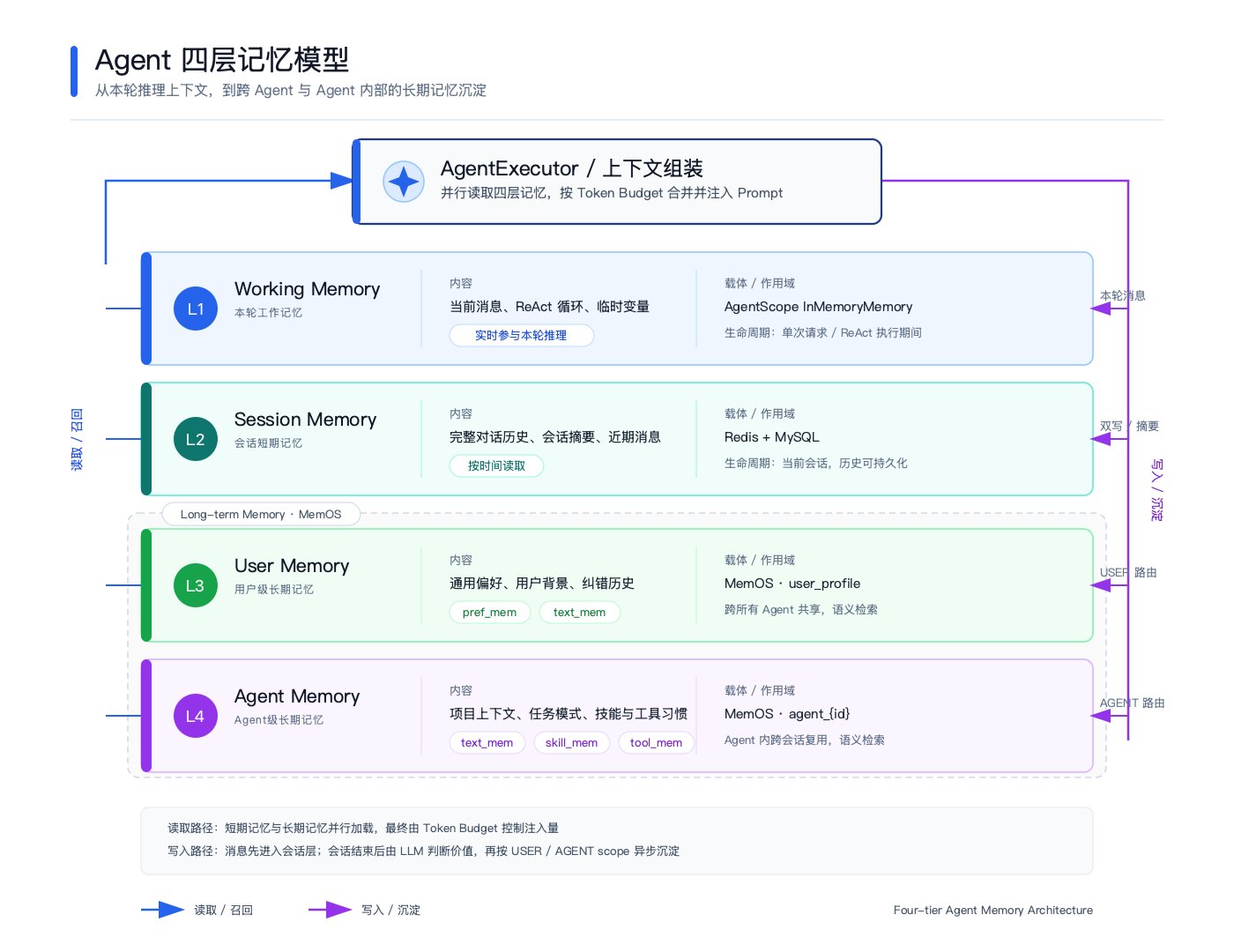Click the purple write arrow in legend
This screenshot has height=952, width=1234.
[331, 910]
